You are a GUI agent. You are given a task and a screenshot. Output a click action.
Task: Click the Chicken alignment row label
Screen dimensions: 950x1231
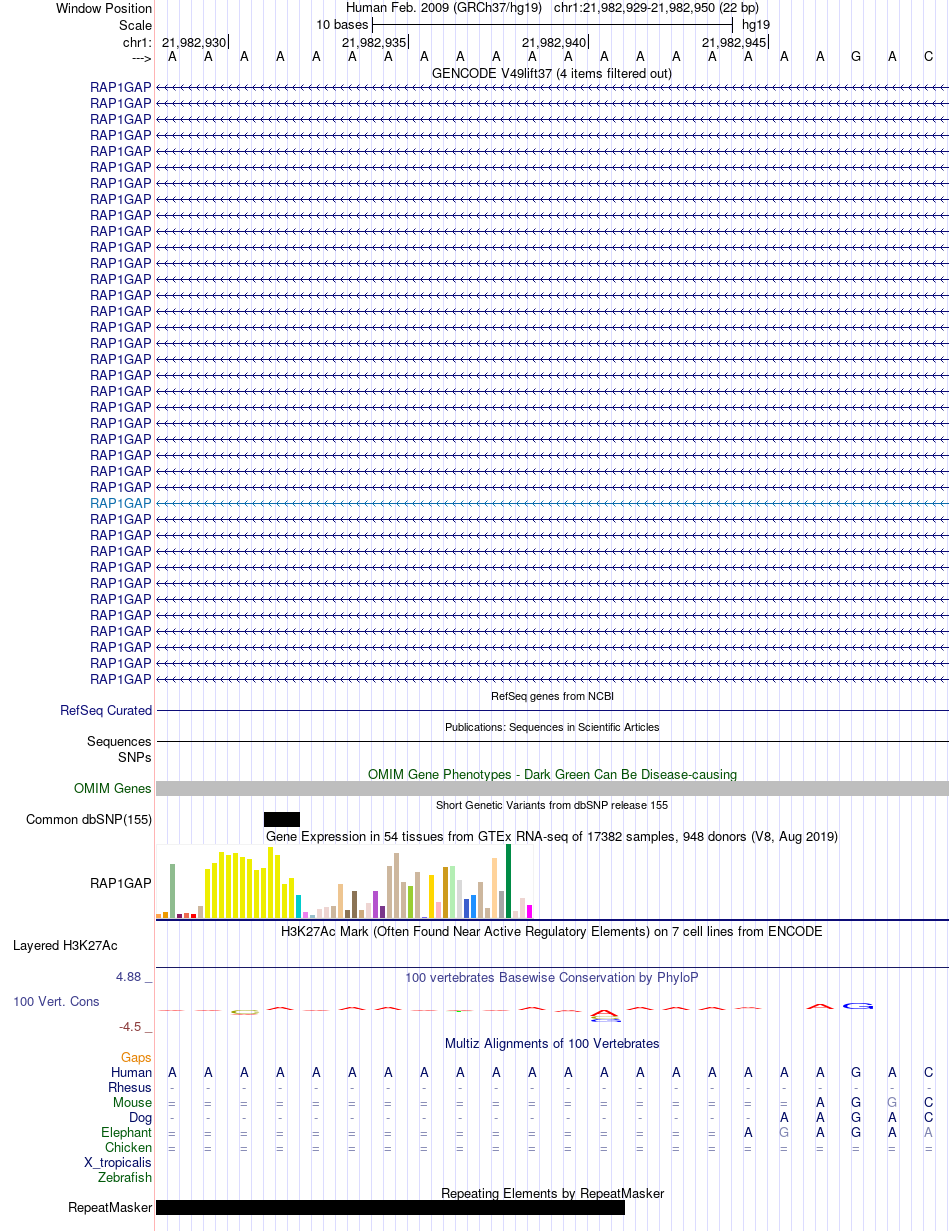[129, 1147]
